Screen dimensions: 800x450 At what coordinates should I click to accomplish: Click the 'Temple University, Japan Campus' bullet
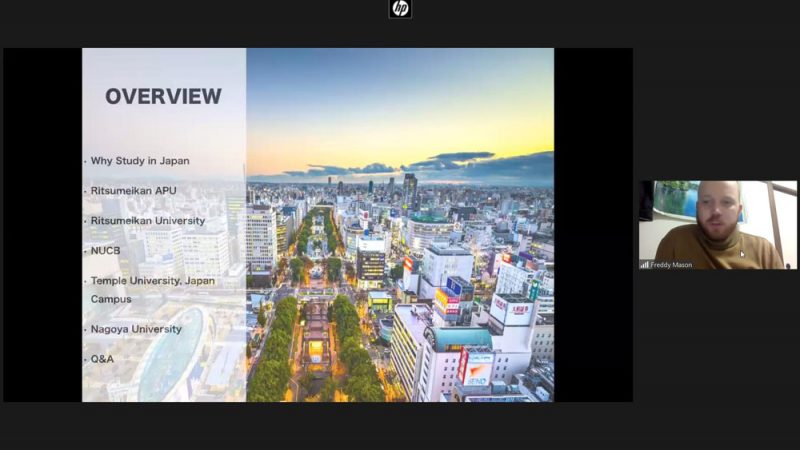[152, 290]
